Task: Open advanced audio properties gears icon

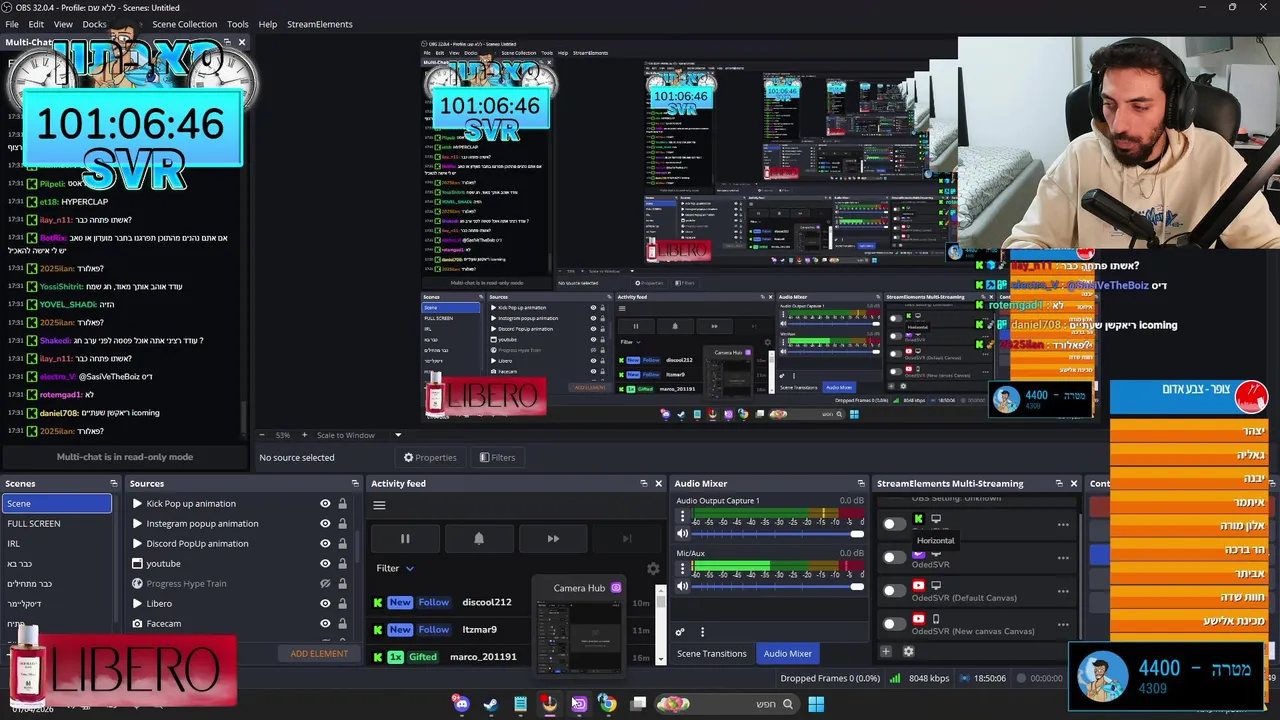Action: coord(680,632)
